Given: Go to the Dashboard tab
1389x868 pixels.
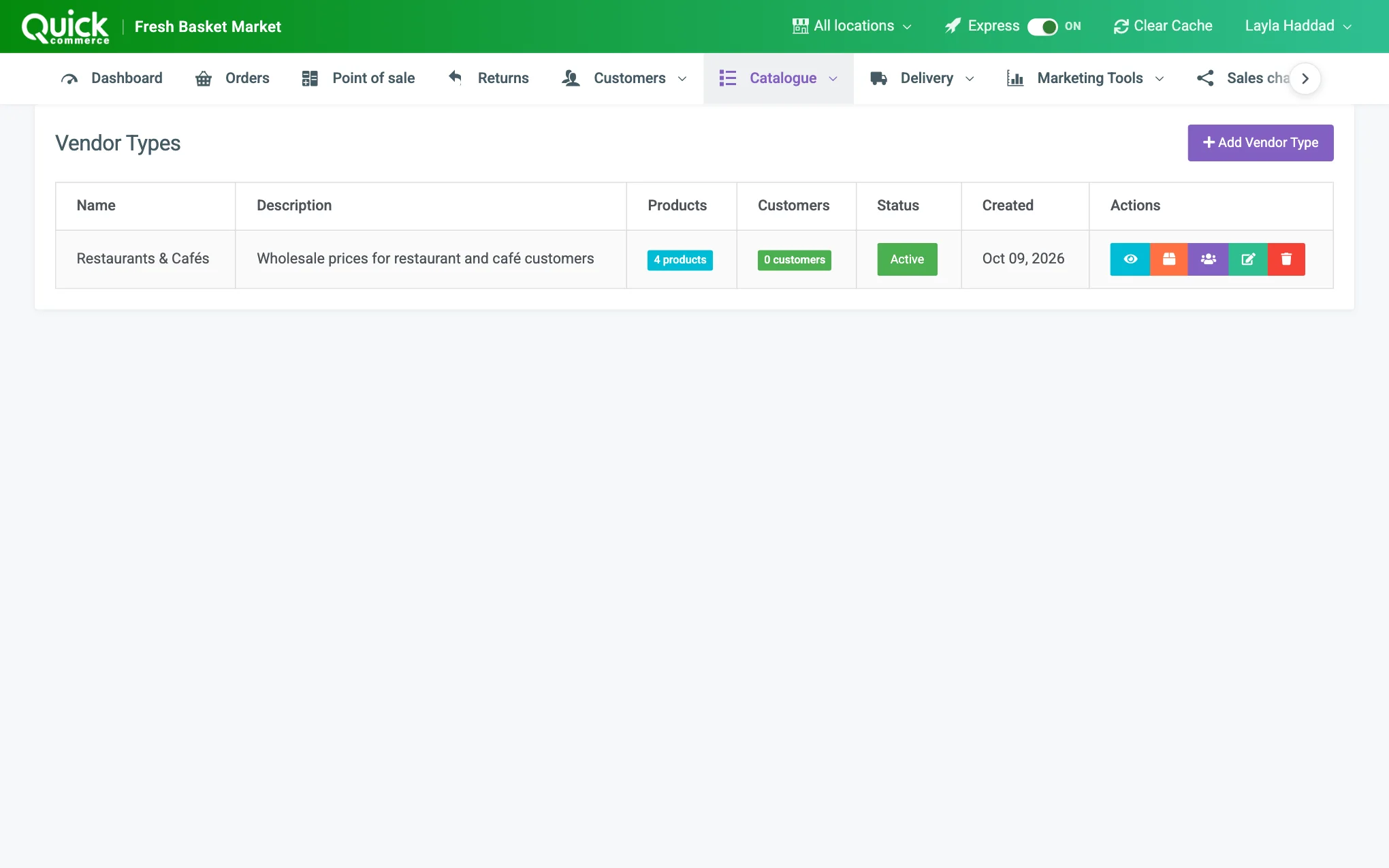Looking at the screenshot, I should click(112, 78).
